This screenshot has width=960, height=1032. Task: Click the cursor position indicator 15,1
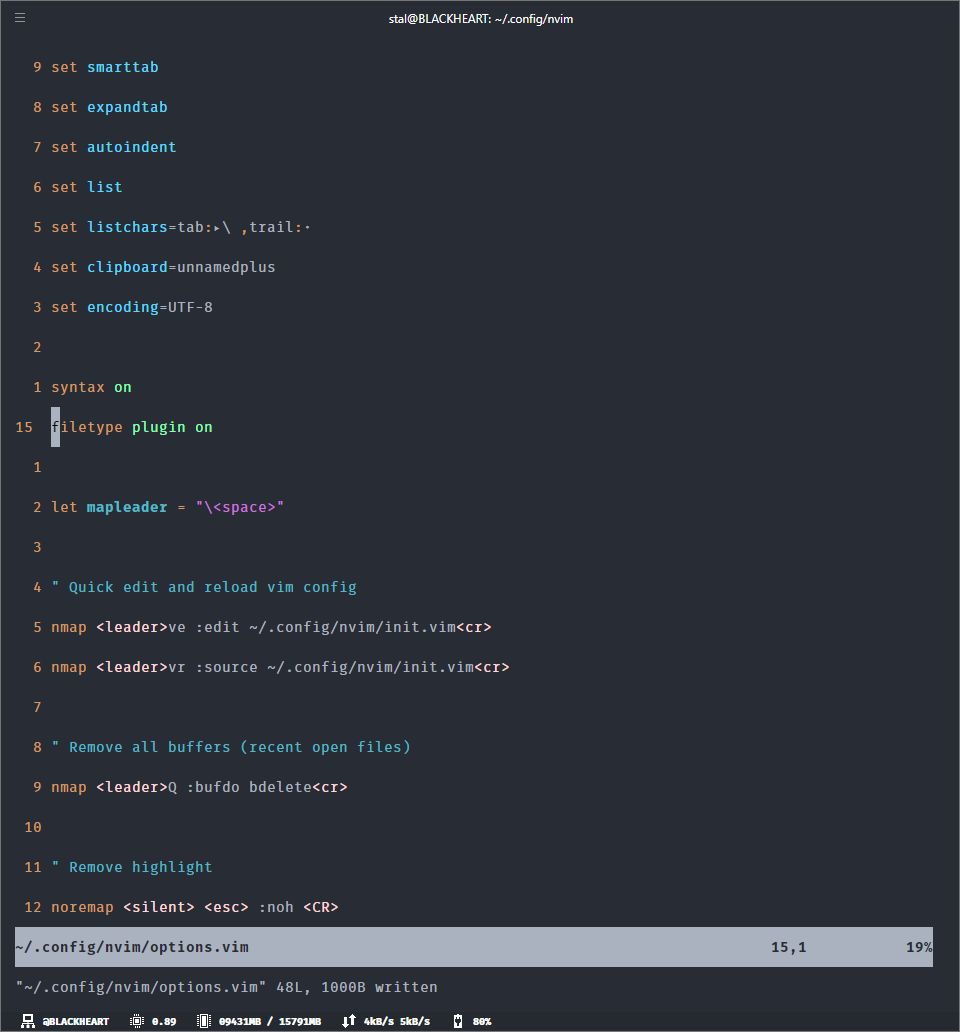pos(789,946)
